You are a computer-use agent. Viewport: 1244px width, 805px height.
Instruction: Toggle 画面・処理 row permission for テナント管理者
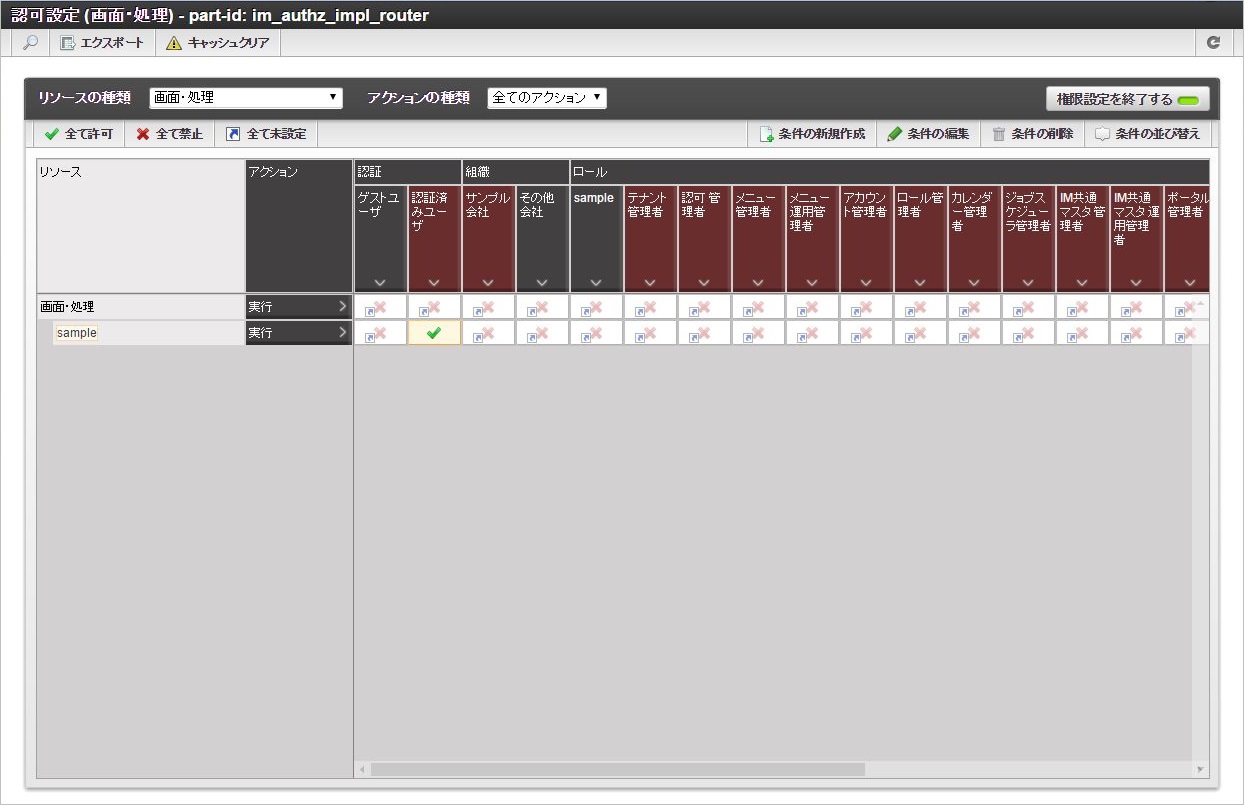coord(650,307)
